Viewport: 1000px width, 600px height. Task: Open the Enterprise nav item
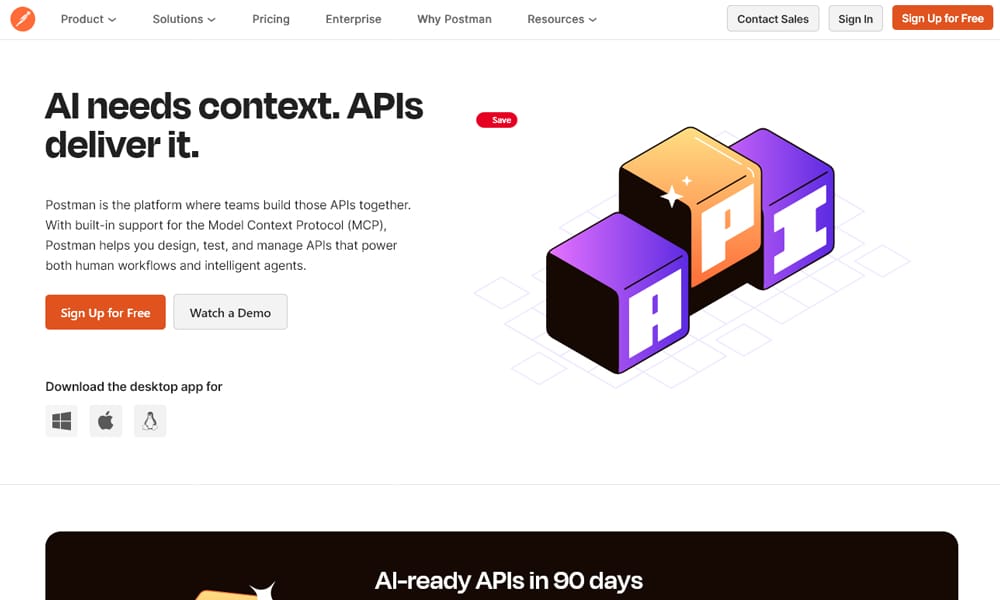tap(353, 19)
